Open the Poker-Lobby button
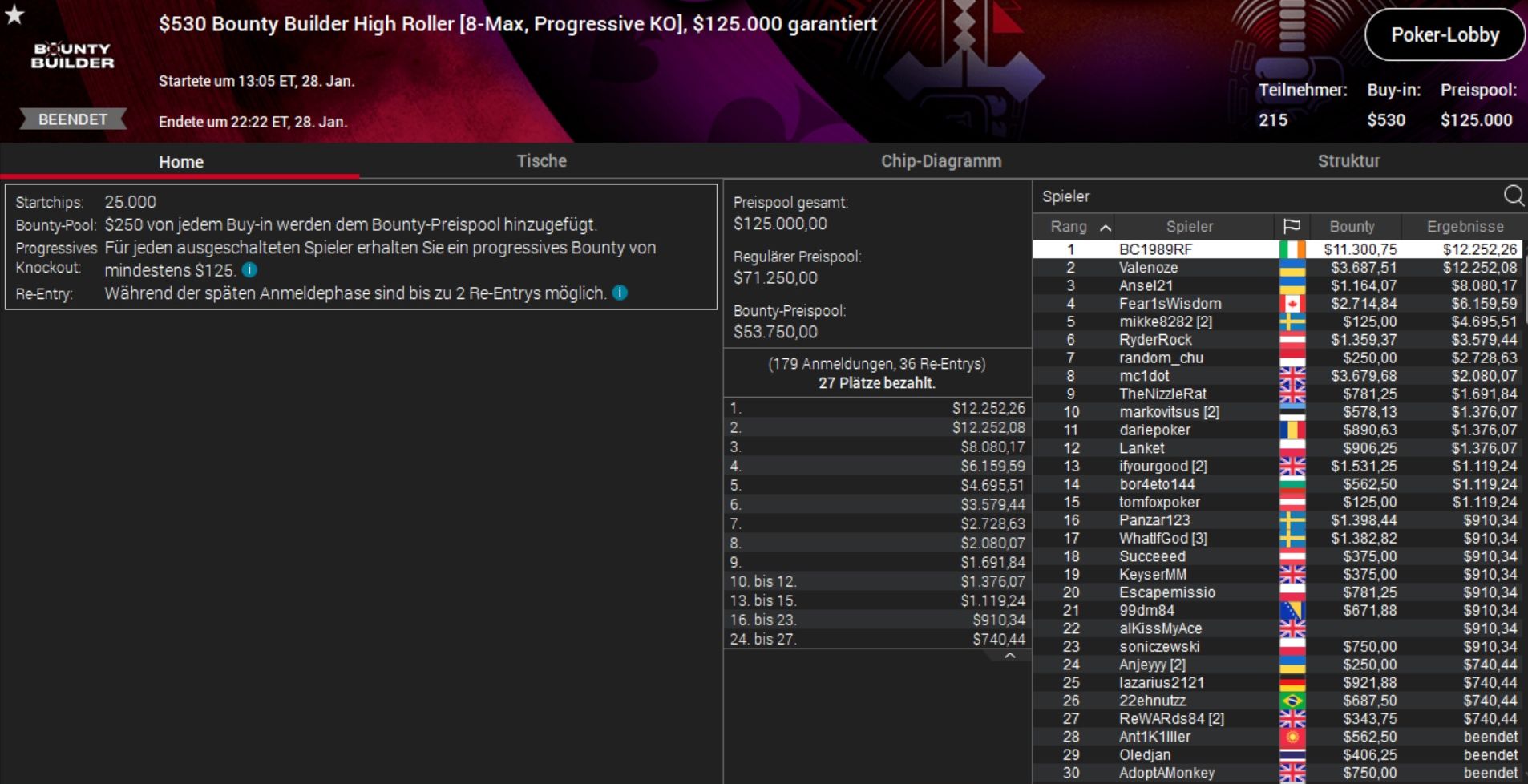 click(1445, 35)
